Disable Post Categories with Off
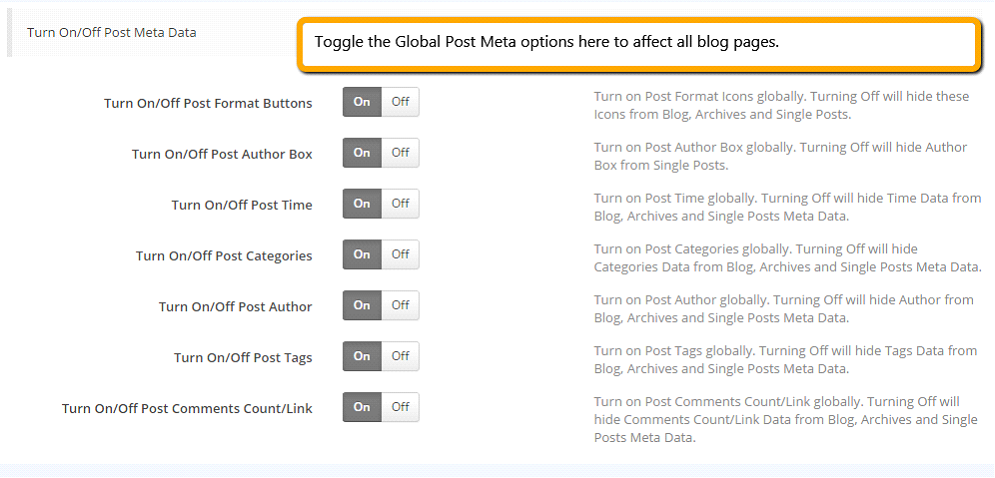Screen dimensions: 995x478 pyautogui.click(x=400, y=255)
